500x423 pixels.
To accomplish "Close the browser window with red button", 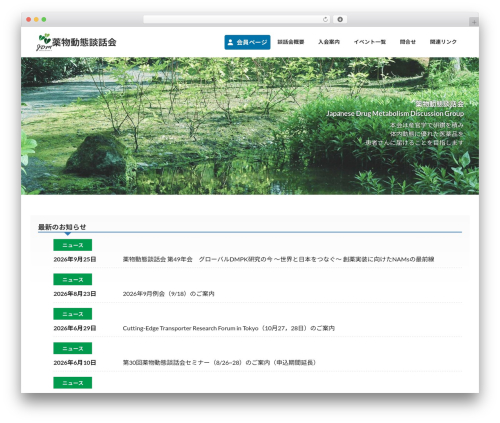I will pos(29,19).
